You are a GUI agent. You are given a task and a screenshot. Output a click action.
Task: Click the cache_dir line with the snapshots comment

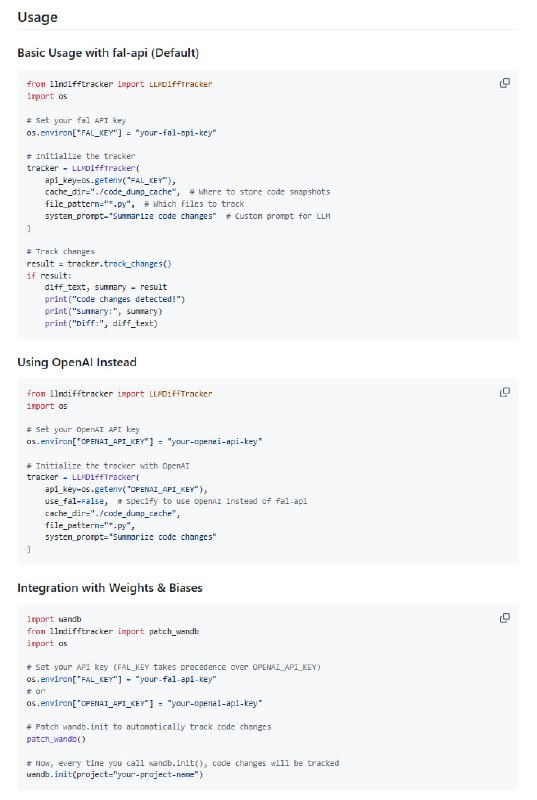[x=187, y=192]
